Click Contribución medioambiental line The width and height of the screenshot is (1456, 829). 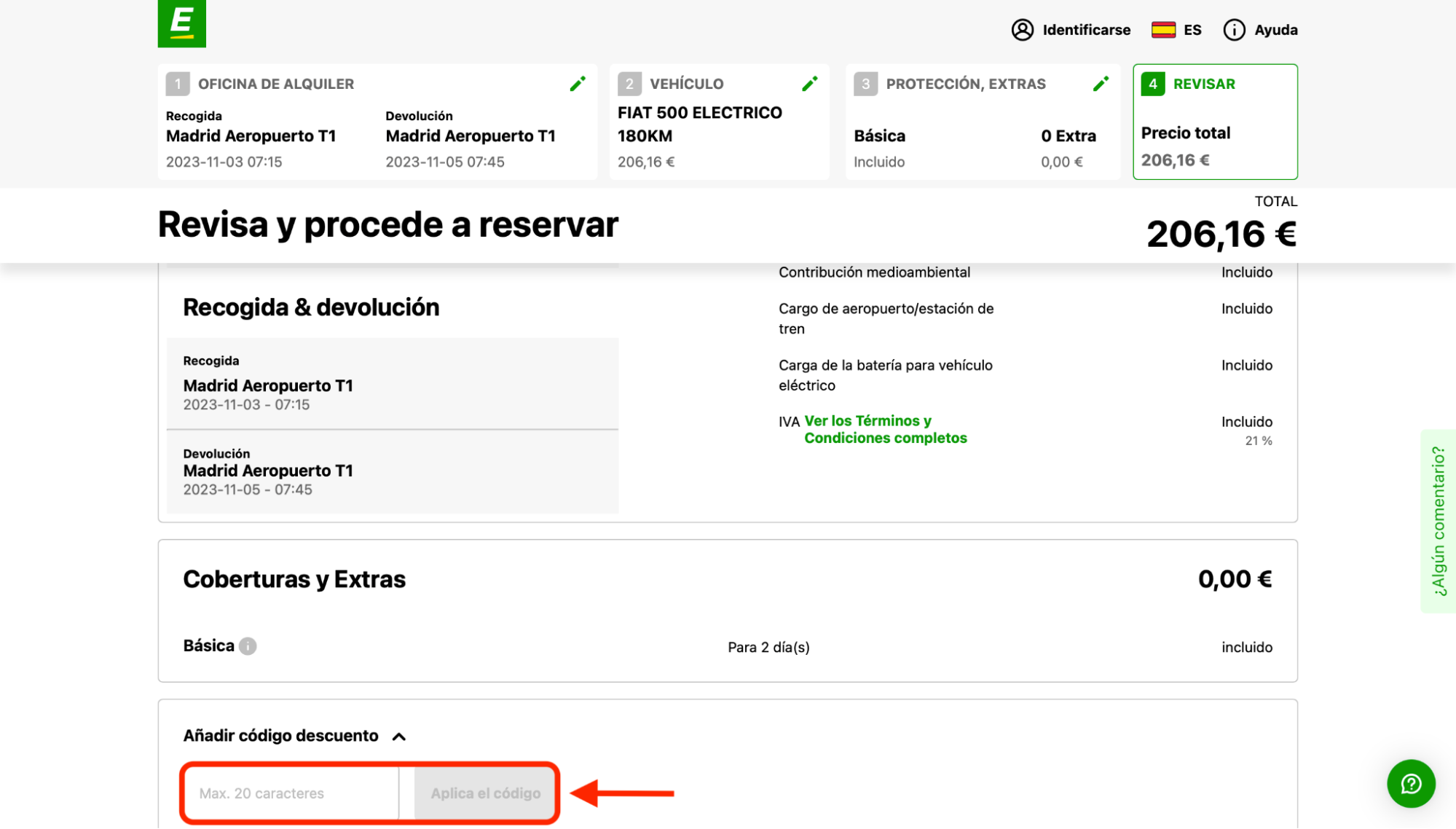[874, 272]
